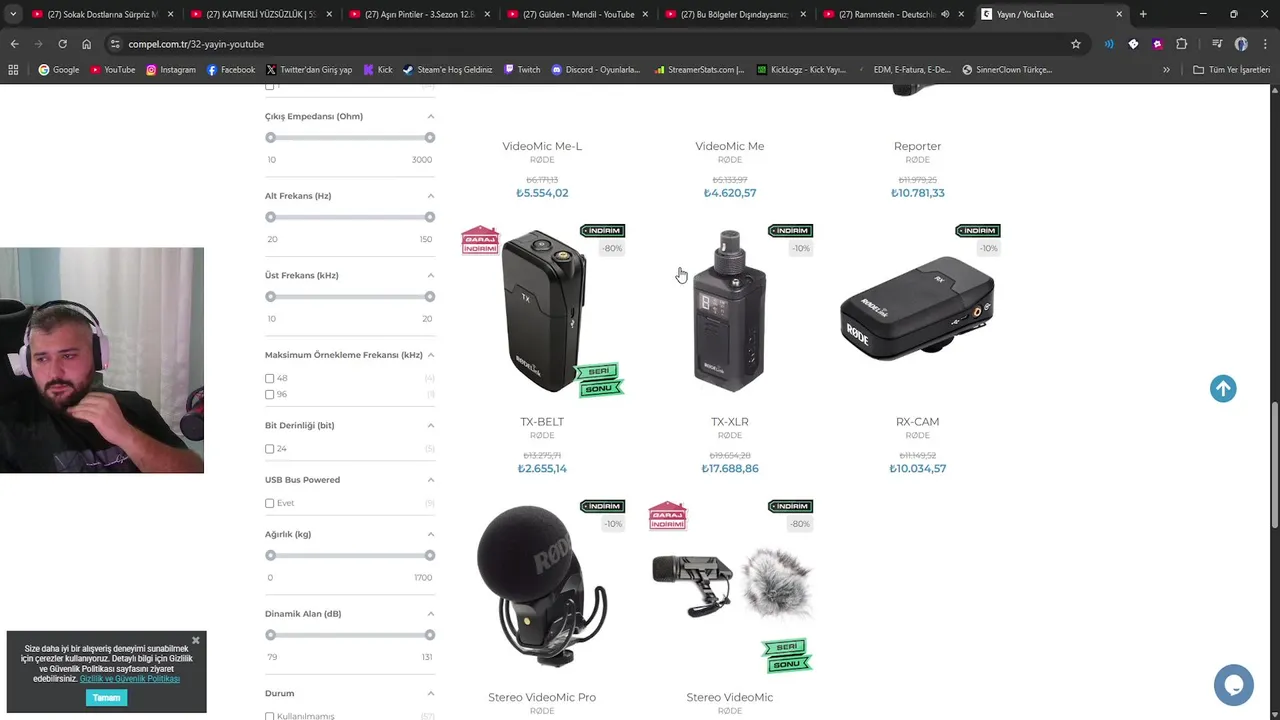The image size is (1280, 720).
Task: Click the Çıkış Empedansı slider's left handle
Action: [x=270, y=137]
